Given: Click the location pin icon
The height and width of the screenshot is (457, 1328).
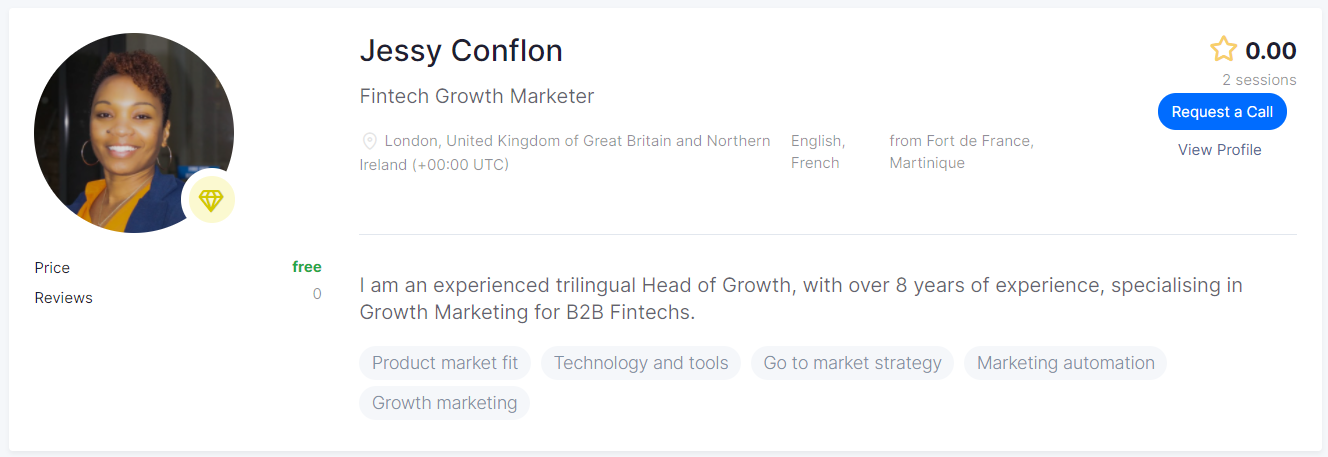Looking at the screenshot, I should click(369, 141).
